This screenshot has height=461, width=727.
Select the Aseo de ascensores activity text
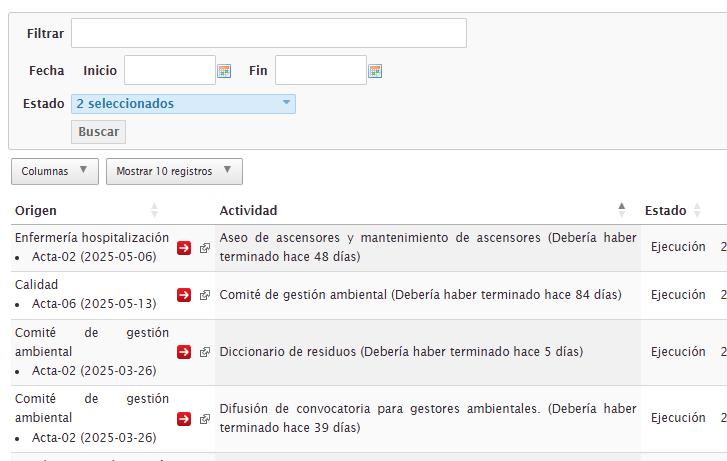427,247
